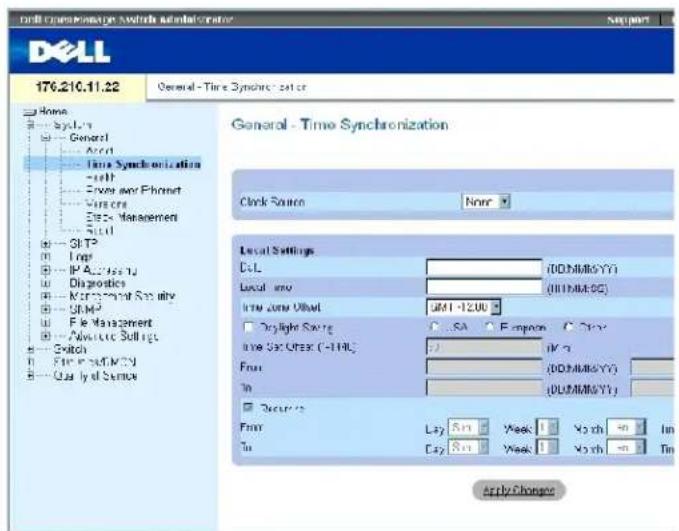The image size is (679, 531).
Task: Click the Time Set Offset field
Action: (484, 347)
